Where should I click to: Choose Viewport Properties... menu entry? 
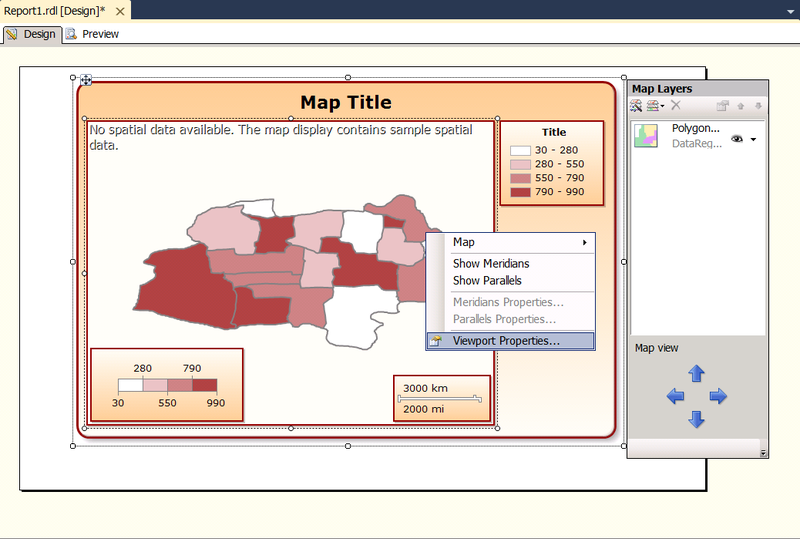tap(510, 341)
